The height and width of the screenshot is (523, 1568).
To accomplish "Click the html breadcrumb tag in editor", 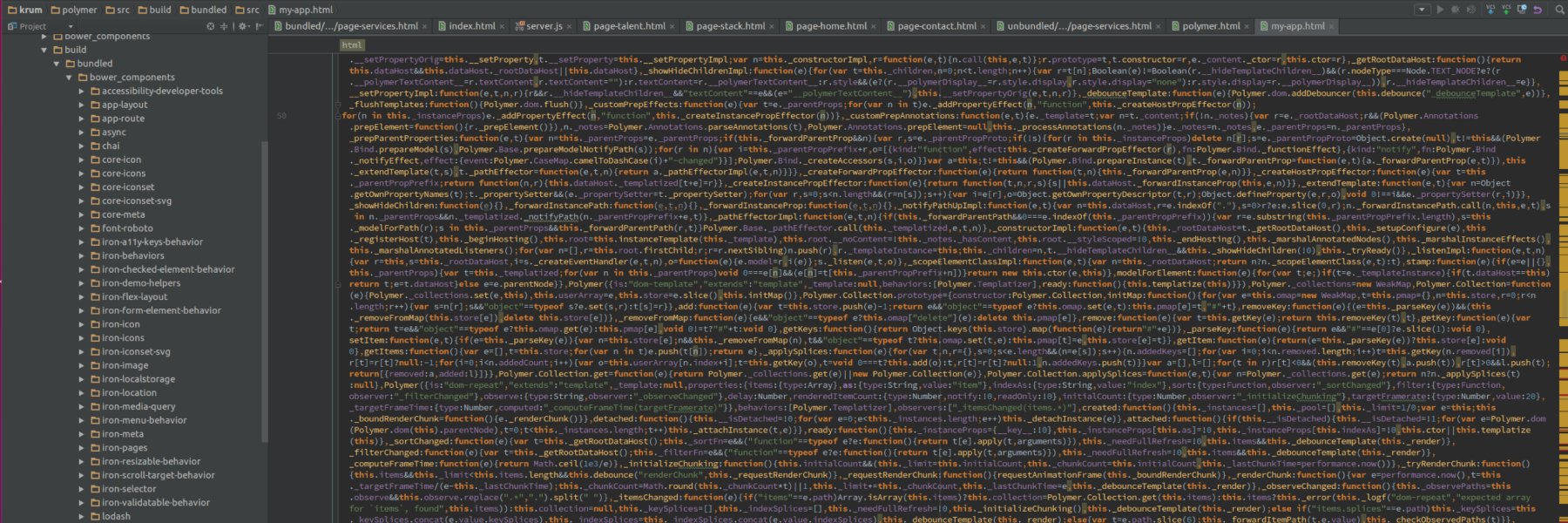I will 352,44.
